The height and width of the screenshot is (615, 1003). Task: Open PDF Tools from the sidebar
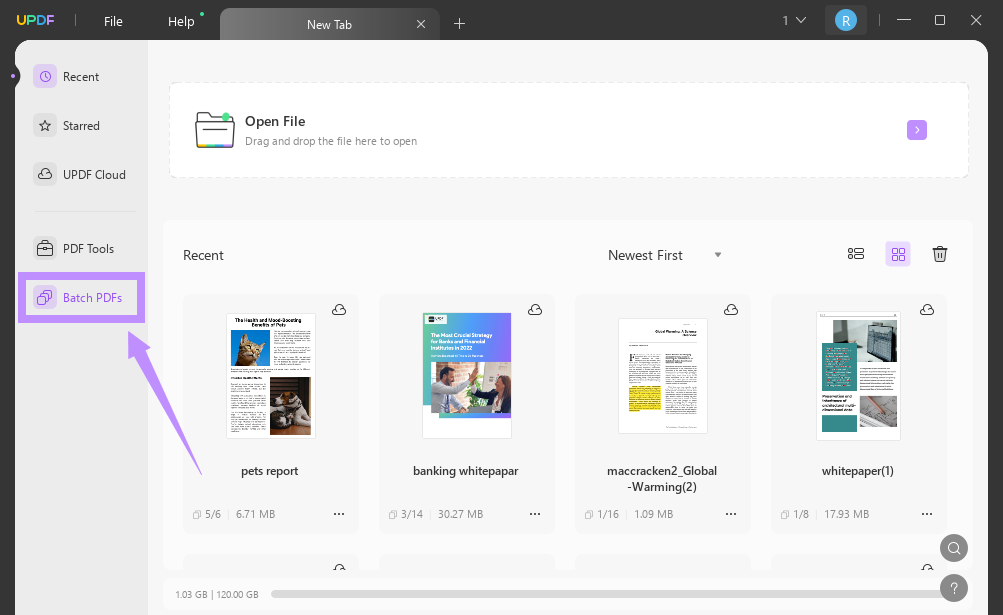click(82, 248)
